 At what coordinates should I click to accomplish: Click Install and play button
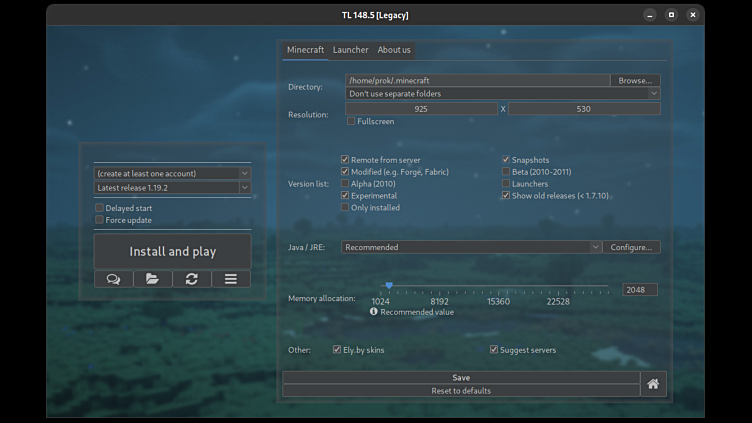(x=173, y=251)
